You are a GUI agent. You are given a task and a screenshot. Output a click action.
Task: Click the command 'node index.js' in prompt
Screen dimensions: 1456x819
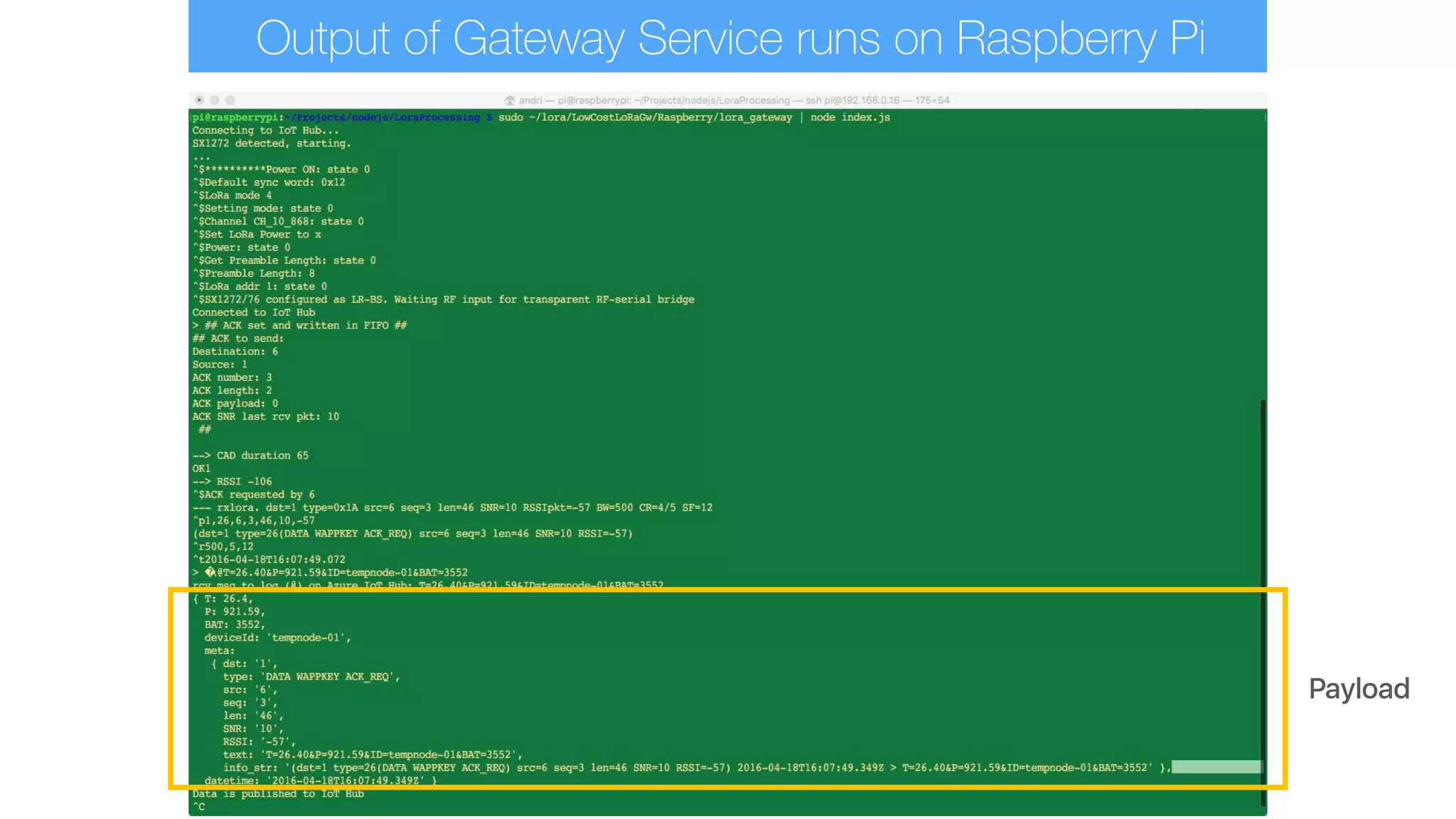pyautogui.click(x=850, y=117)
